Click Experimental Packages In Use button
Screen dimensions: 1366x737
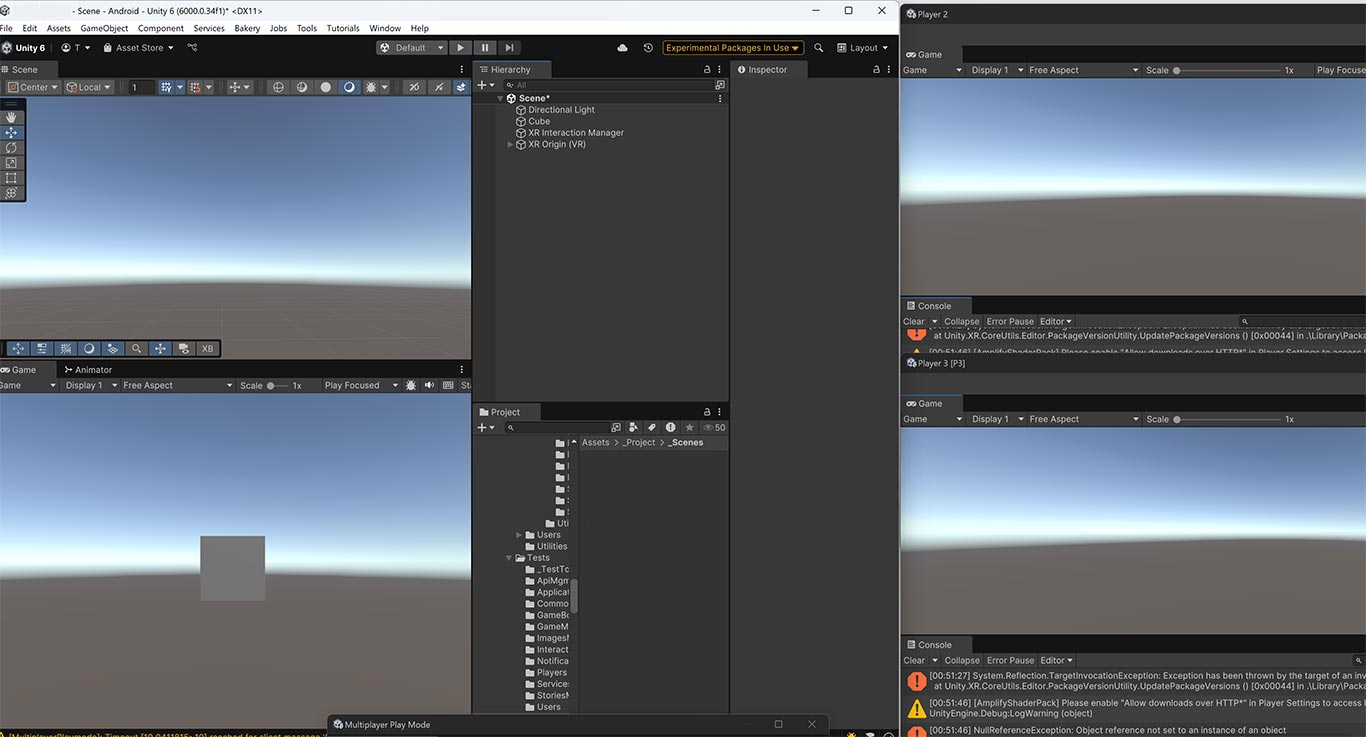point(733,47)
